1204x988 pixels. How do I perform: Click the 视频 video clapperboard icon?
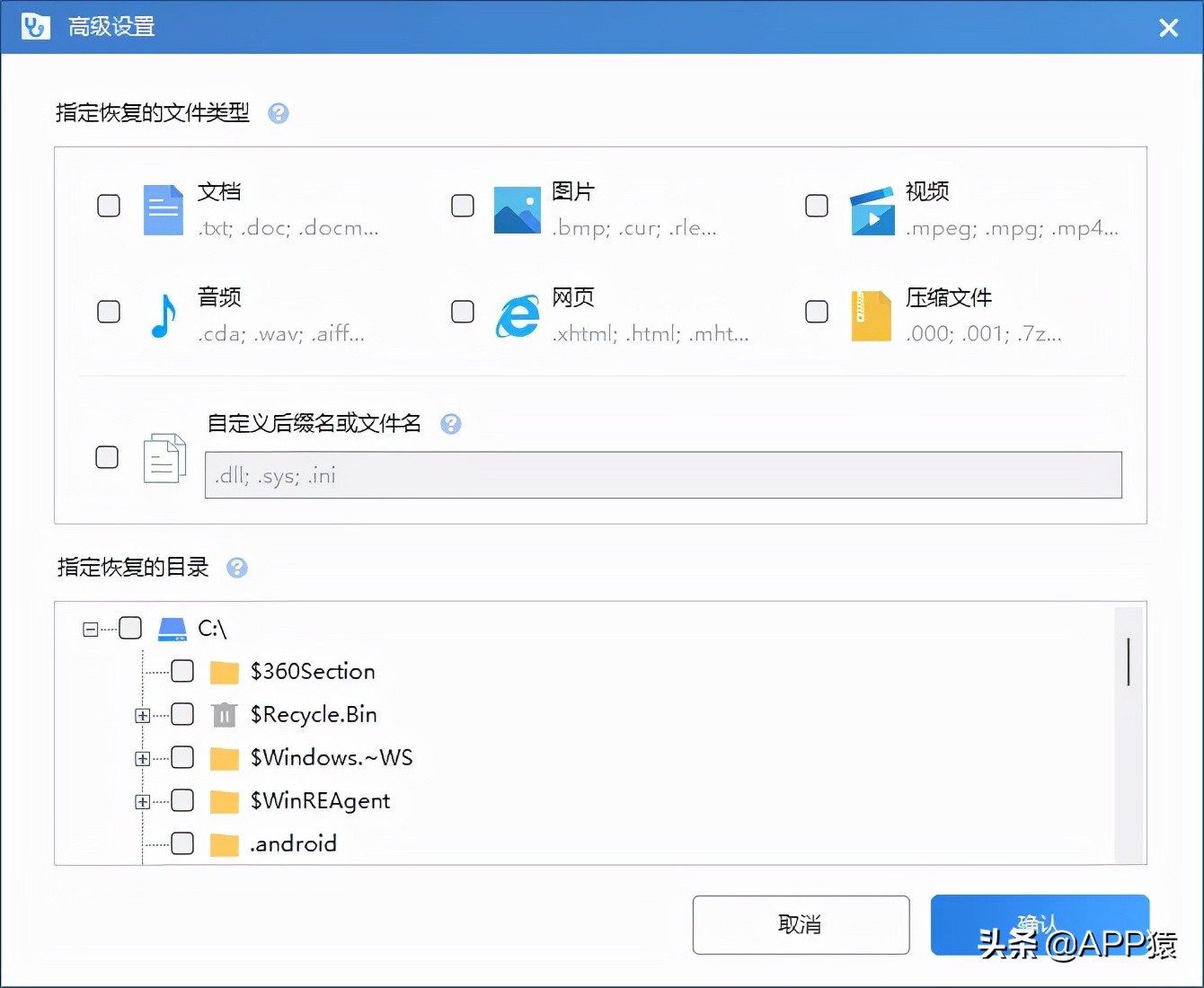pos(871,209)
